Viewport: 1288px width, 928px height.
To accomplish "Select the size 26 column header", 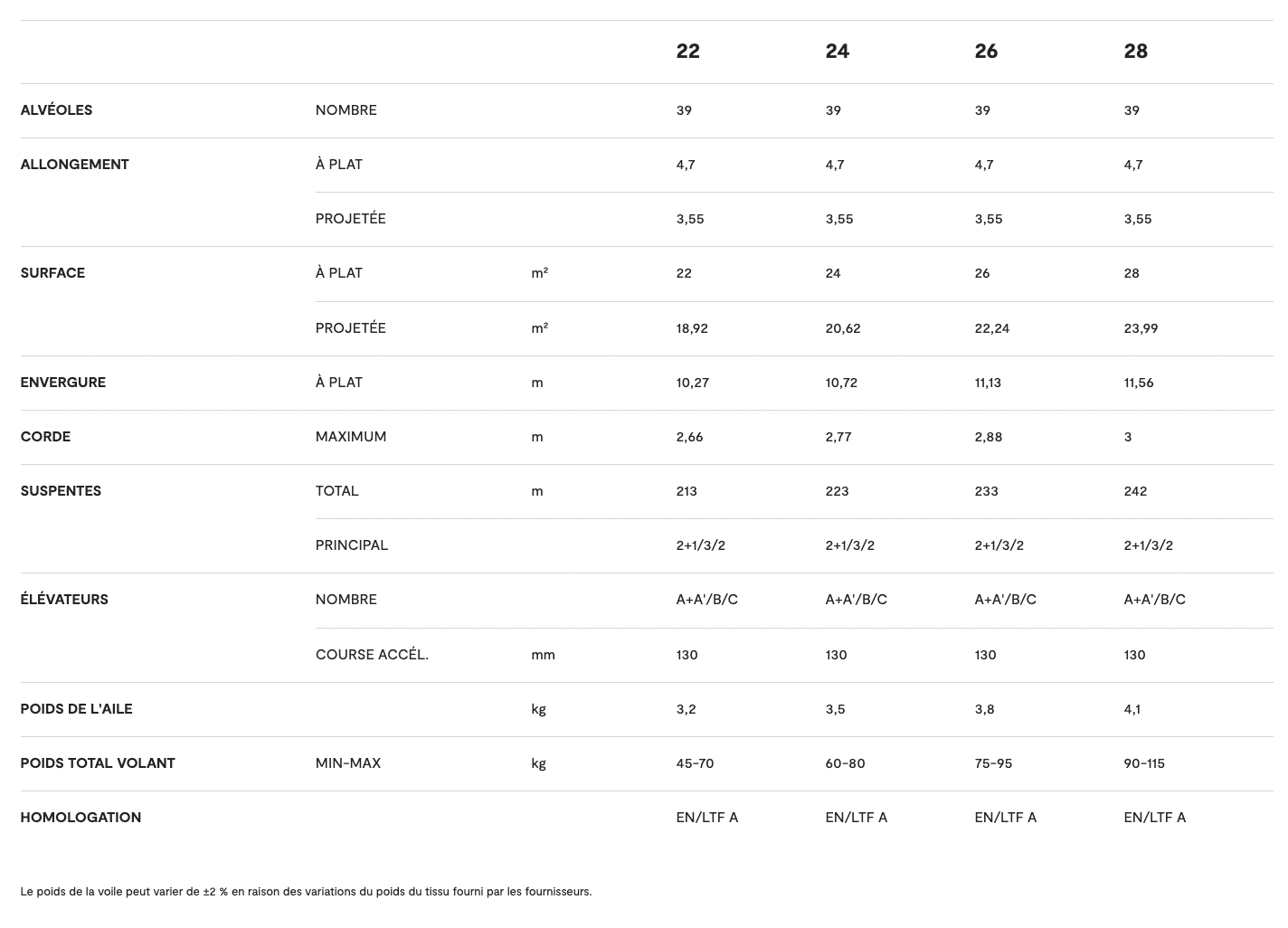I will coord(986,52).
